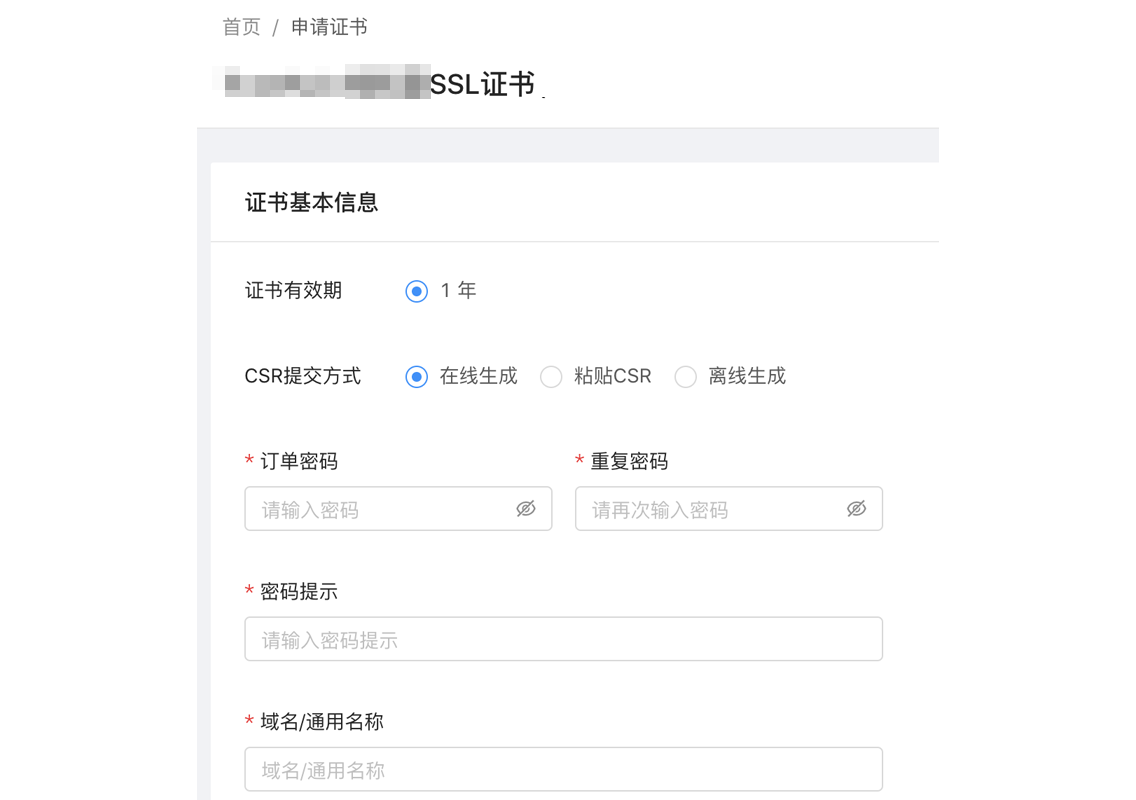The image size is (1136, 800).
Task: Click the red asterisk beside 订单密码
Action: [x=248, y=461]
